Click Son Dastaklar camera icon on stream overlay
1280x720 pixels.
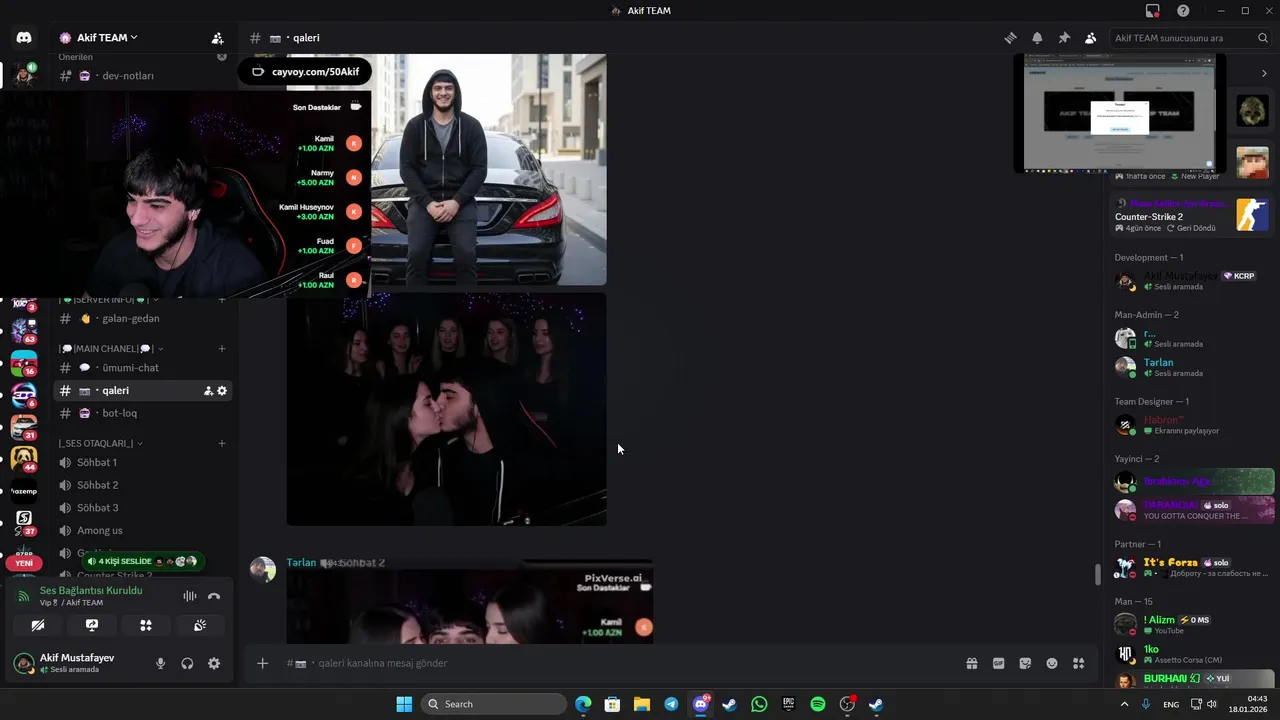[x=355, y=106]
